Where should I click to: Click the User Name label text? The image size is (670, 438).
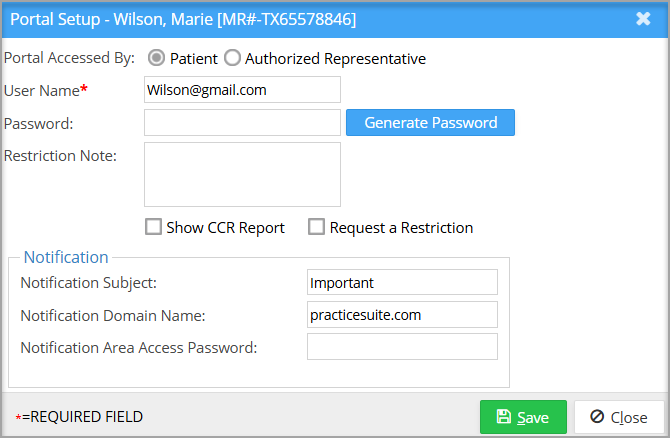point(41,90)
